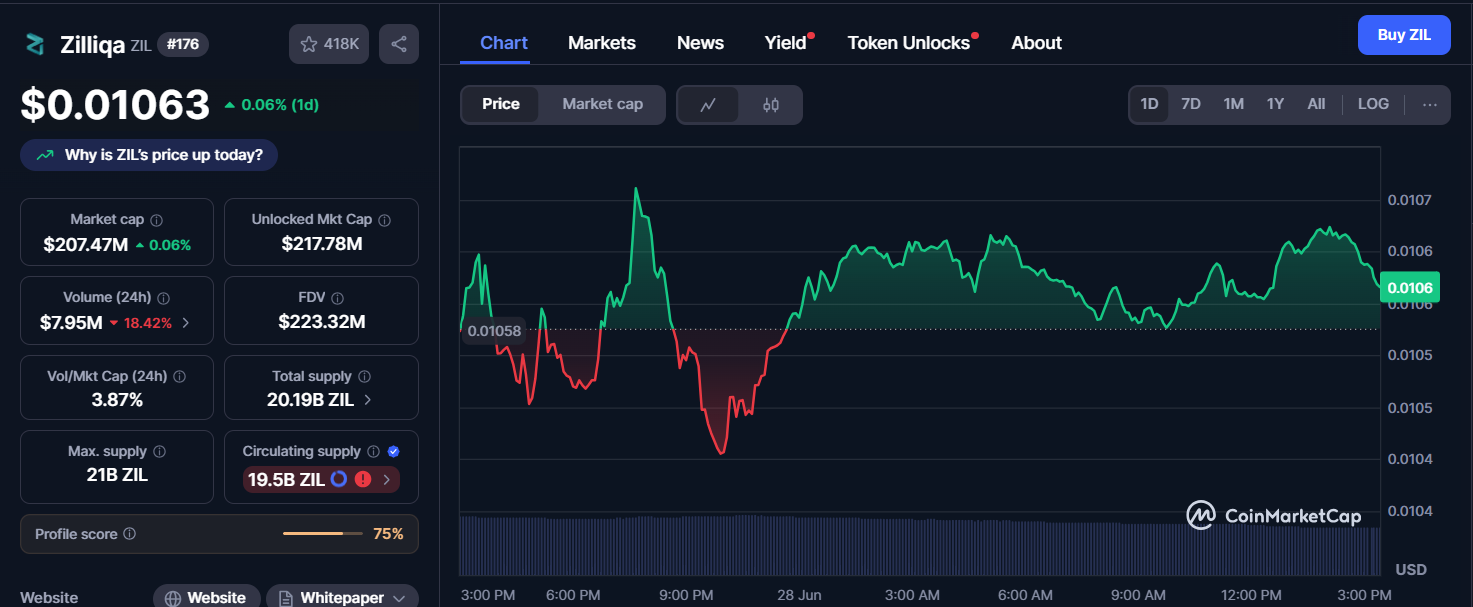1473x607 pixels.
Task: Click Total supply info icon
Action: click(364, 377)
